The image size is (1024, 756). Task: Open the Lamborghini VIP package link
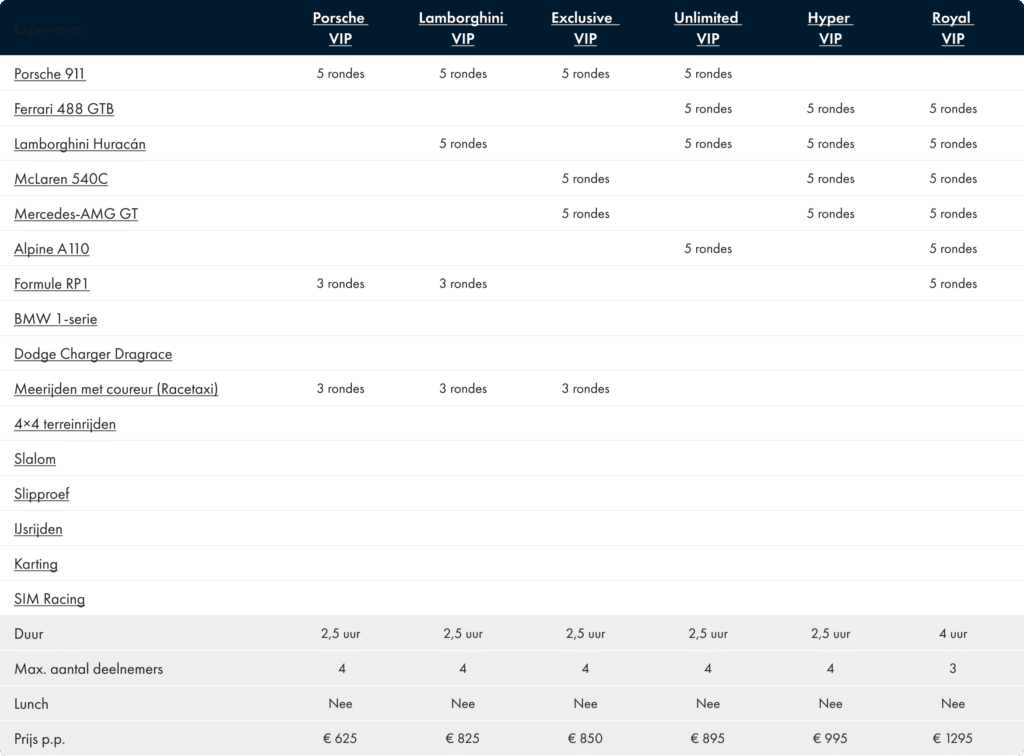(x=462, y=28)
